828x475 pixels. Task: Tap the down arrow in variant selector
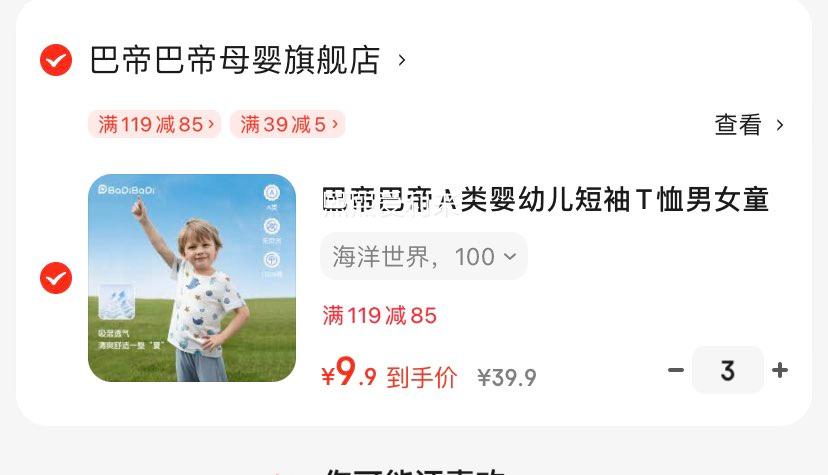tap(510, 256)
